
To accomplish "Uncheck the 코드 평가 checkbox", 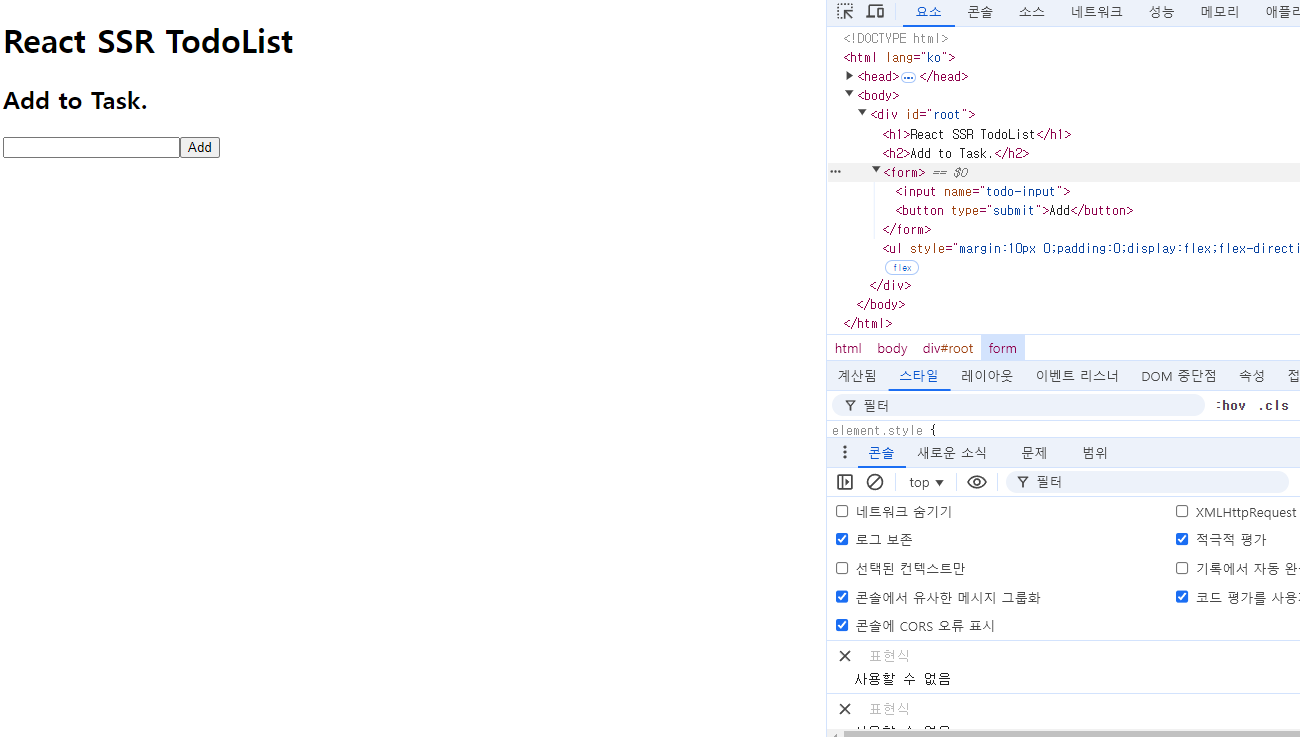I will (x=1182, y=597).
